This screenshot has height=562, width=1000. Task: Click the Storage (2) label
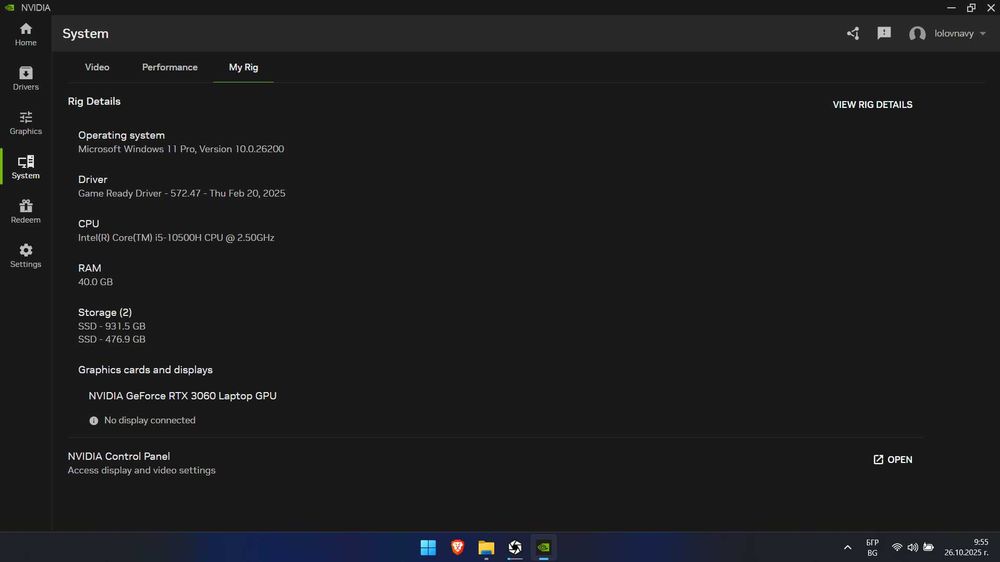105,313
